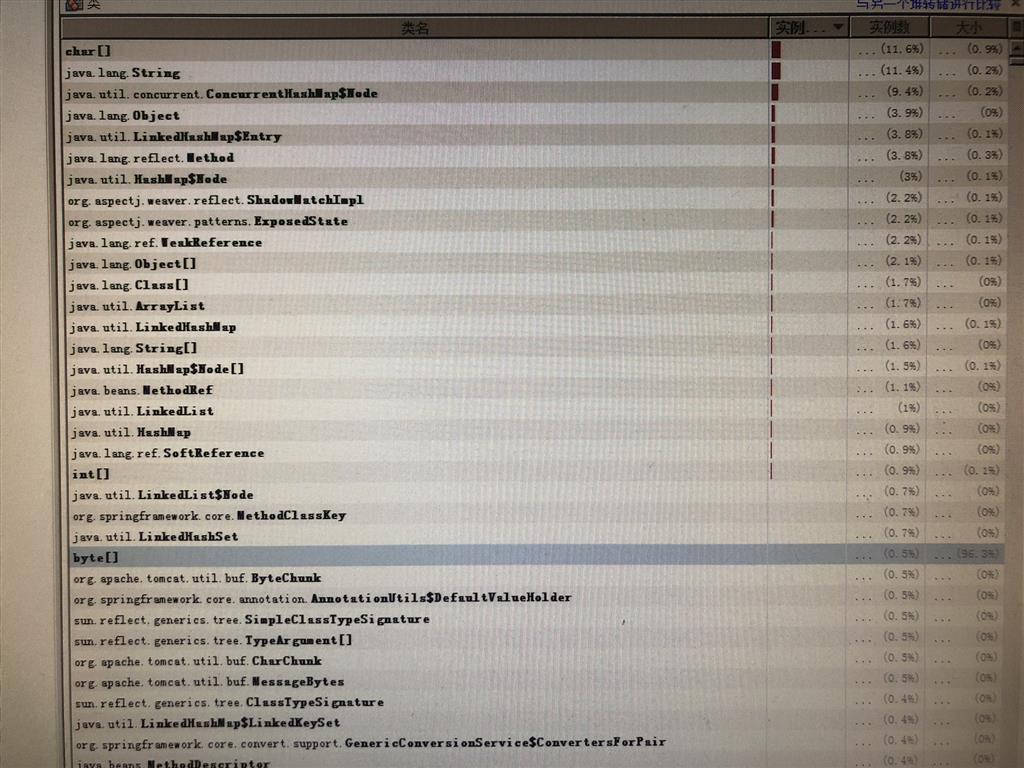The width and height of the screenshot is (1024, 768).
Task: Select the SoftReference row
Action: tap(536, 452)
